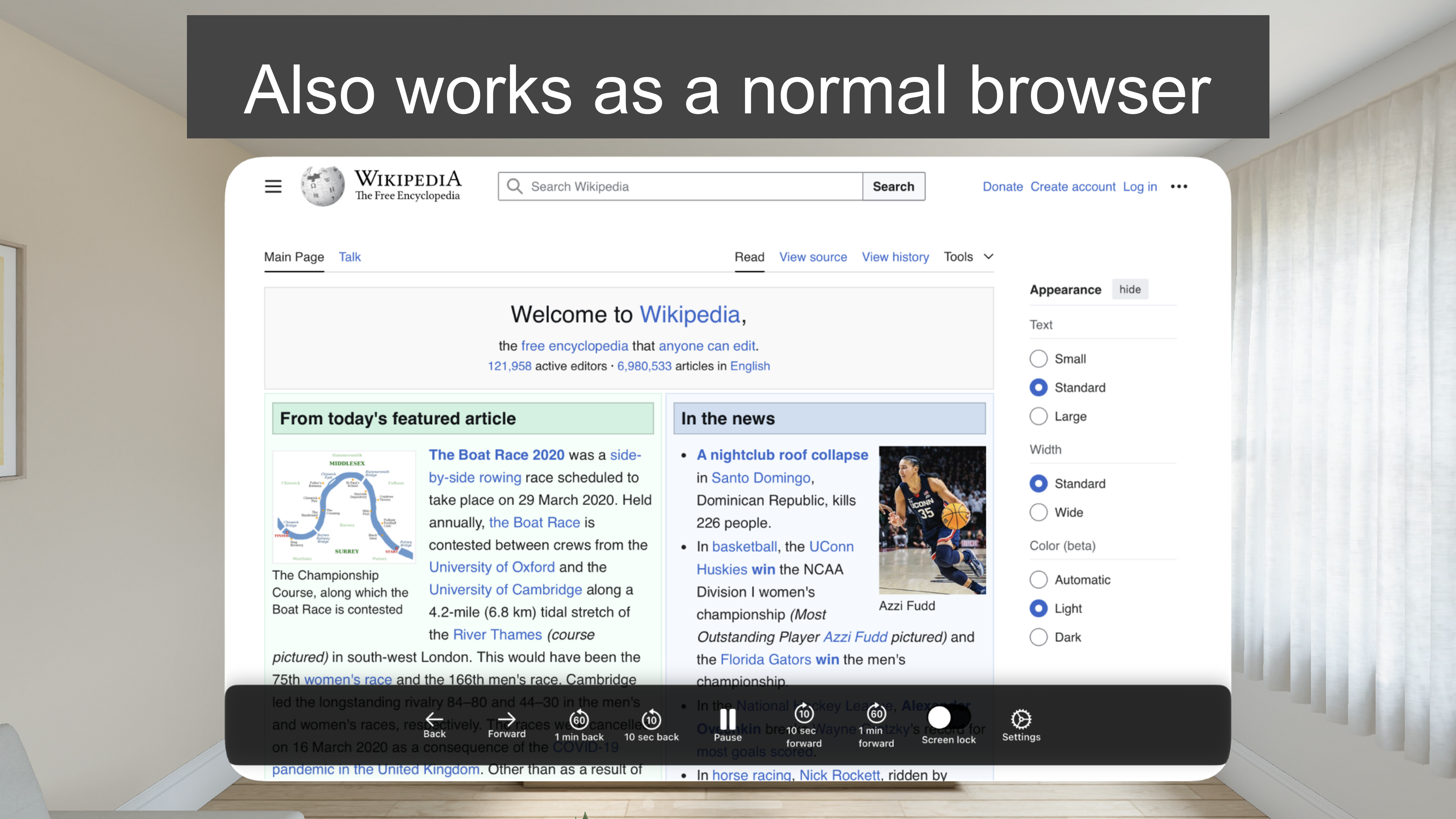Skip 10 sec forward

804,726
